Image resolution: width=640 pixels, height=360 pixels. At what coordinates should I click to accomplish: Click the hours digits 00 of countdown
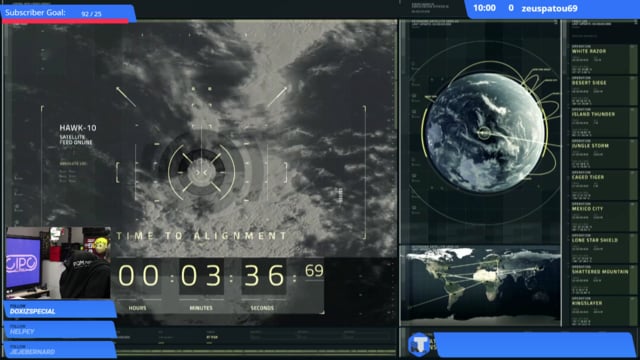(139, 275)
